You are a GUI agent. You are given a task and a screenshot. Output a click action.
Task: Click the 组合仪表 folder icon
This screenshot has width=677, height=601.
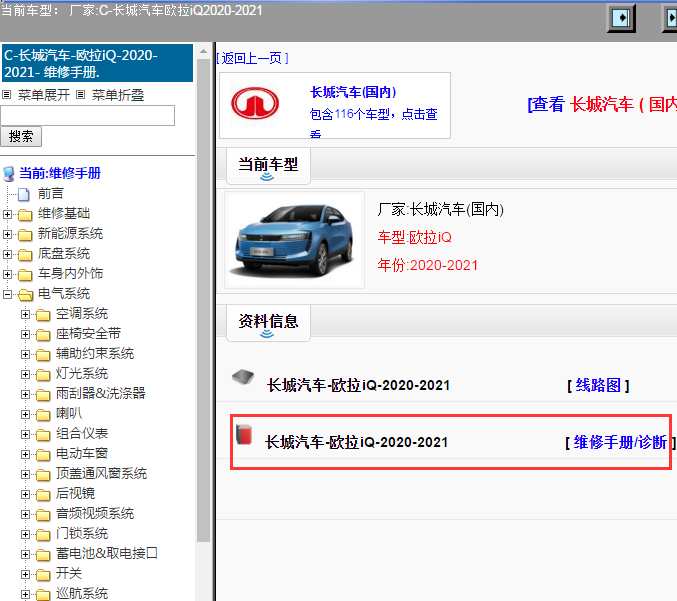43,434
